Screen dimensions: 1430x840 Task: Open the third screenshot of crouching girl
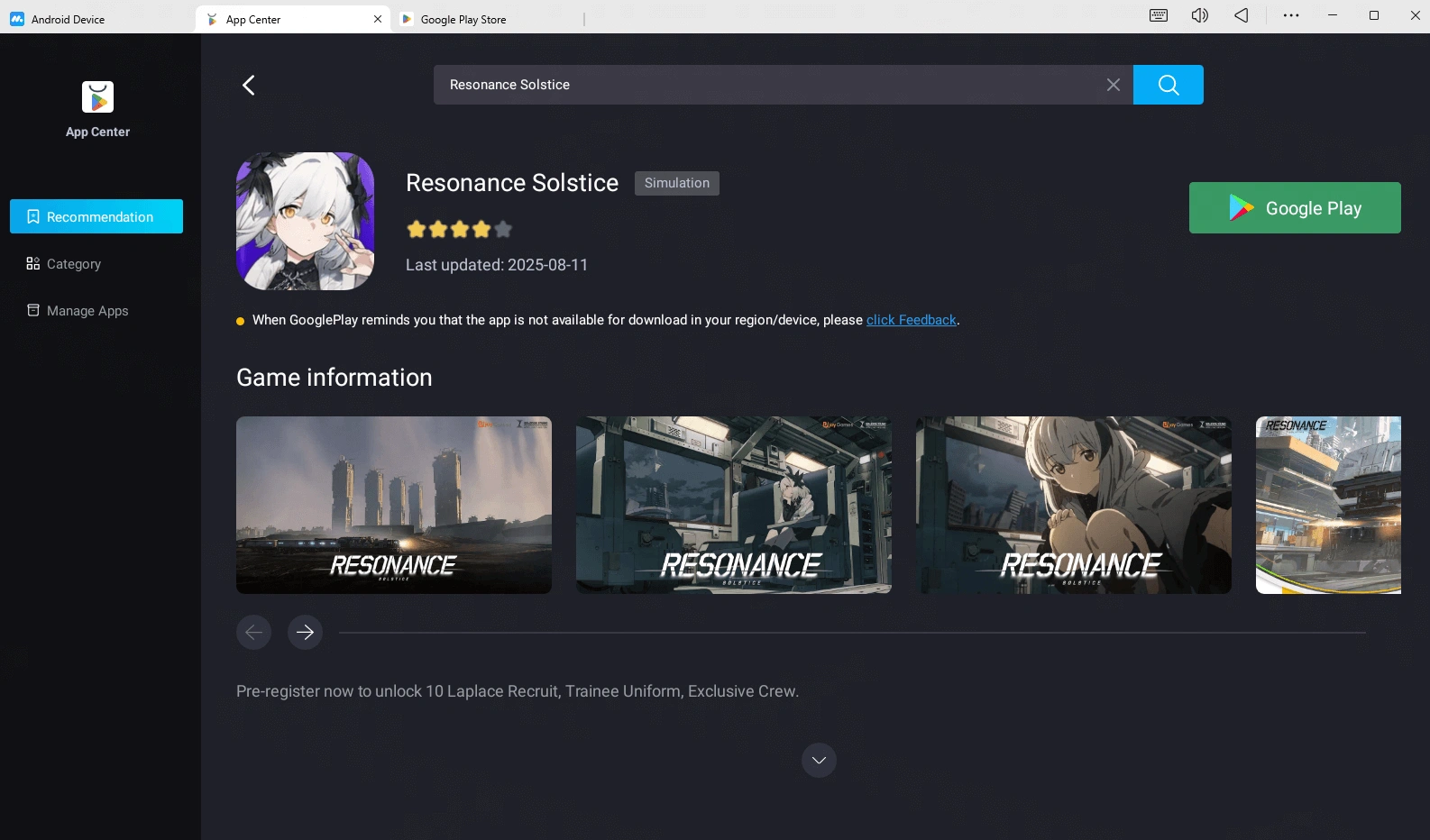click(1074, 505)
